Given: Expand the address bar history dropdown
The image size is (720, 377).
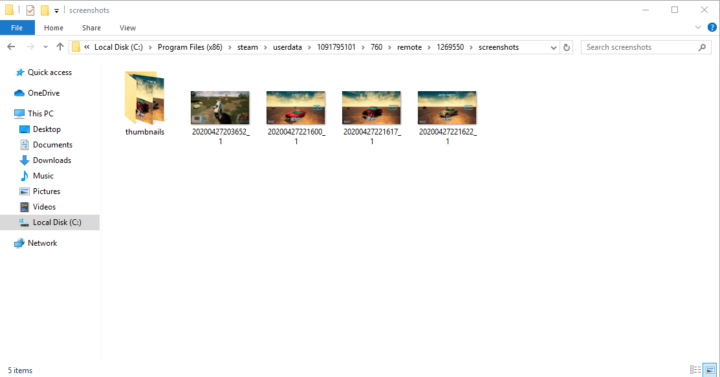Looking at the screenshot, I should pos(553,47).
